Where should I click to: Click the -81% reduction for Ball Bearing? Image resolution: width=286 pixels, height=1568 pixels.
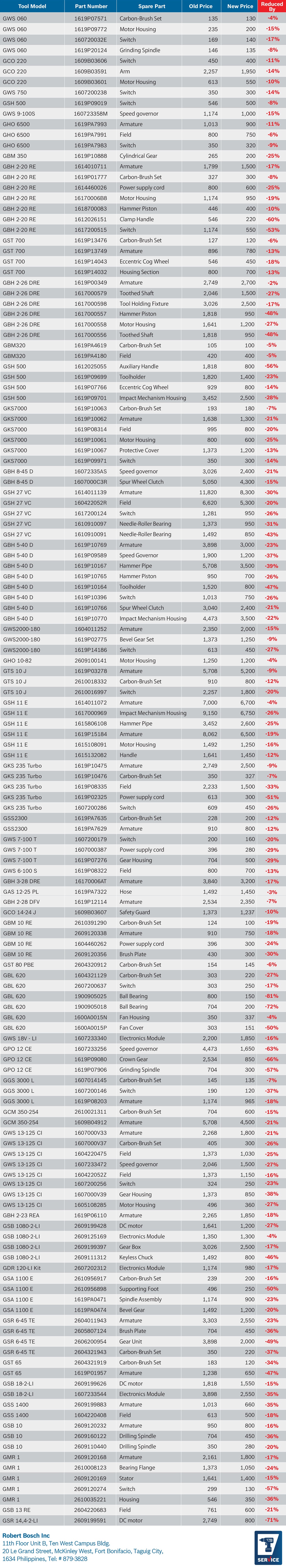click(x=272, y=996)
